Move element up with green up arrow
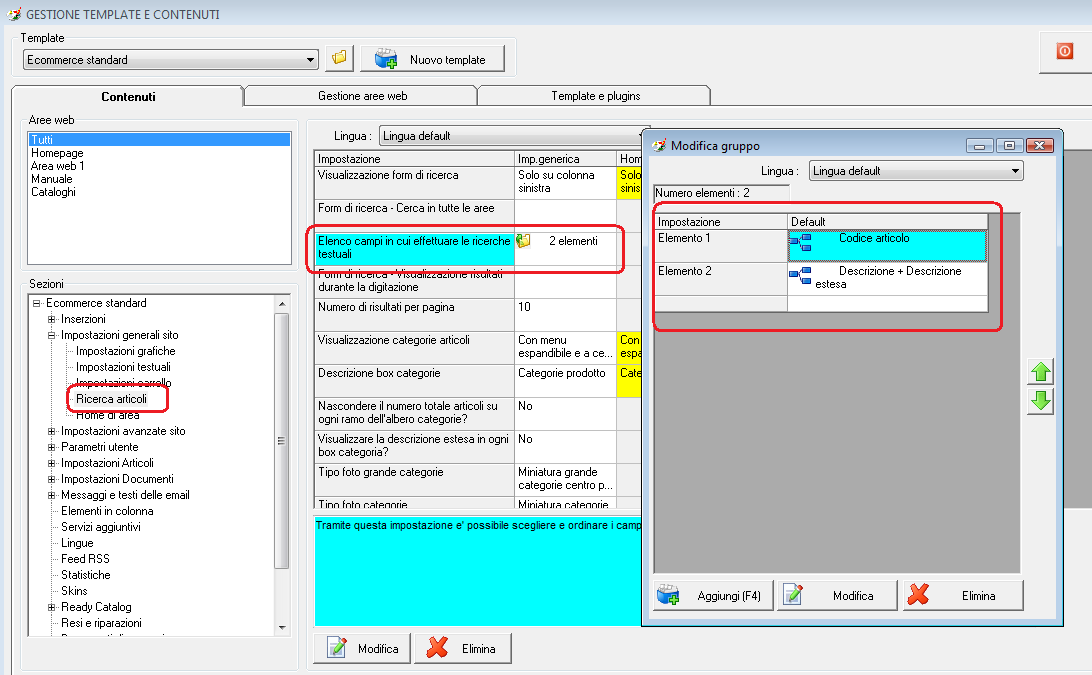 tap(1040, 372)
